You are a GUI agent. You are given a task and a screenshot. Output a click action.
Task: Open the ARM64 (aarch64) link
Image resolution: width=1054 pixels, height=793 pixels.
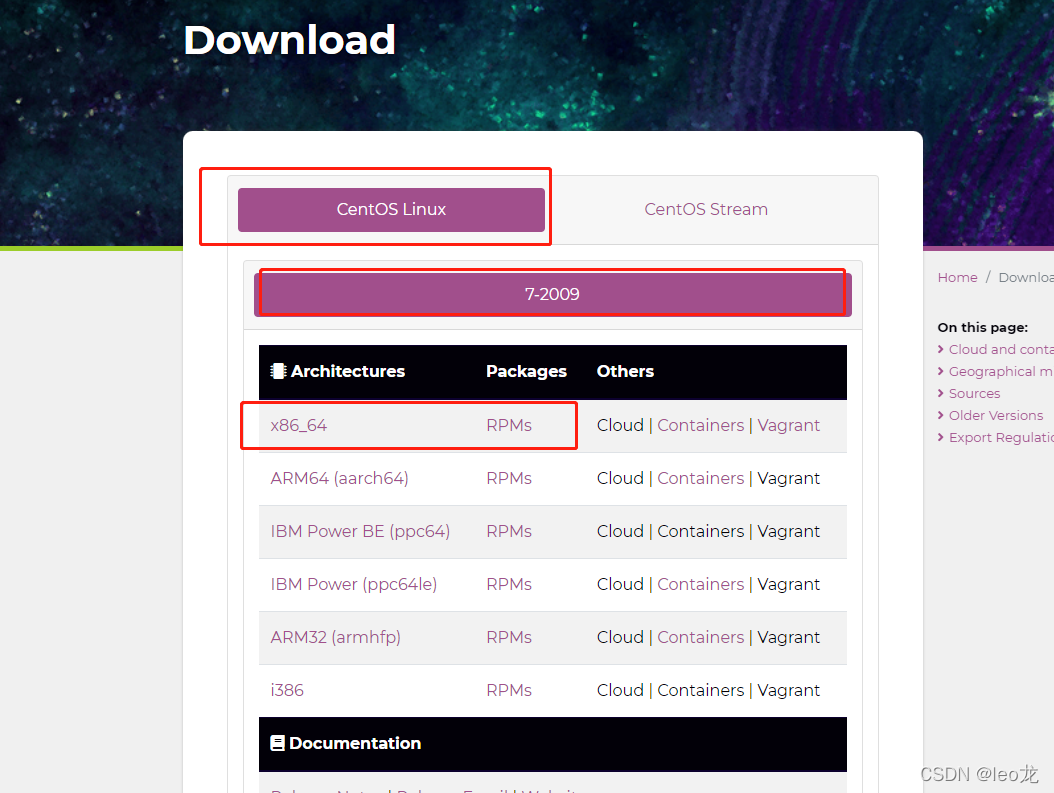point(339,478)
